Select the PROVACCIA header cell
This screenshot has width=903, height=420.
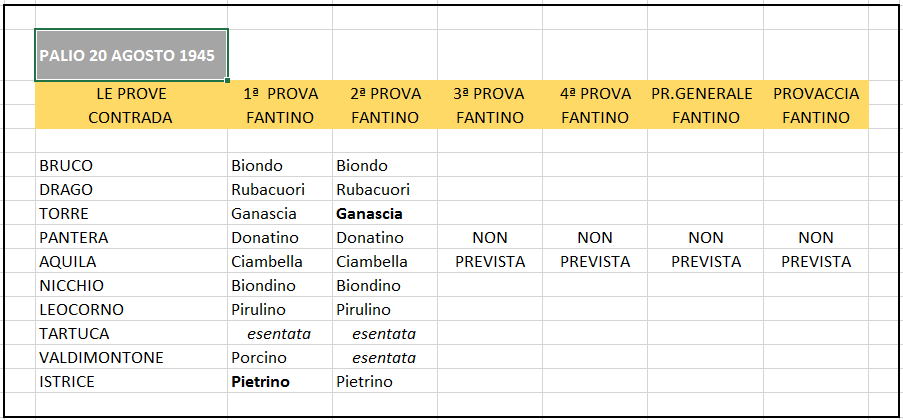pos(816,93)
